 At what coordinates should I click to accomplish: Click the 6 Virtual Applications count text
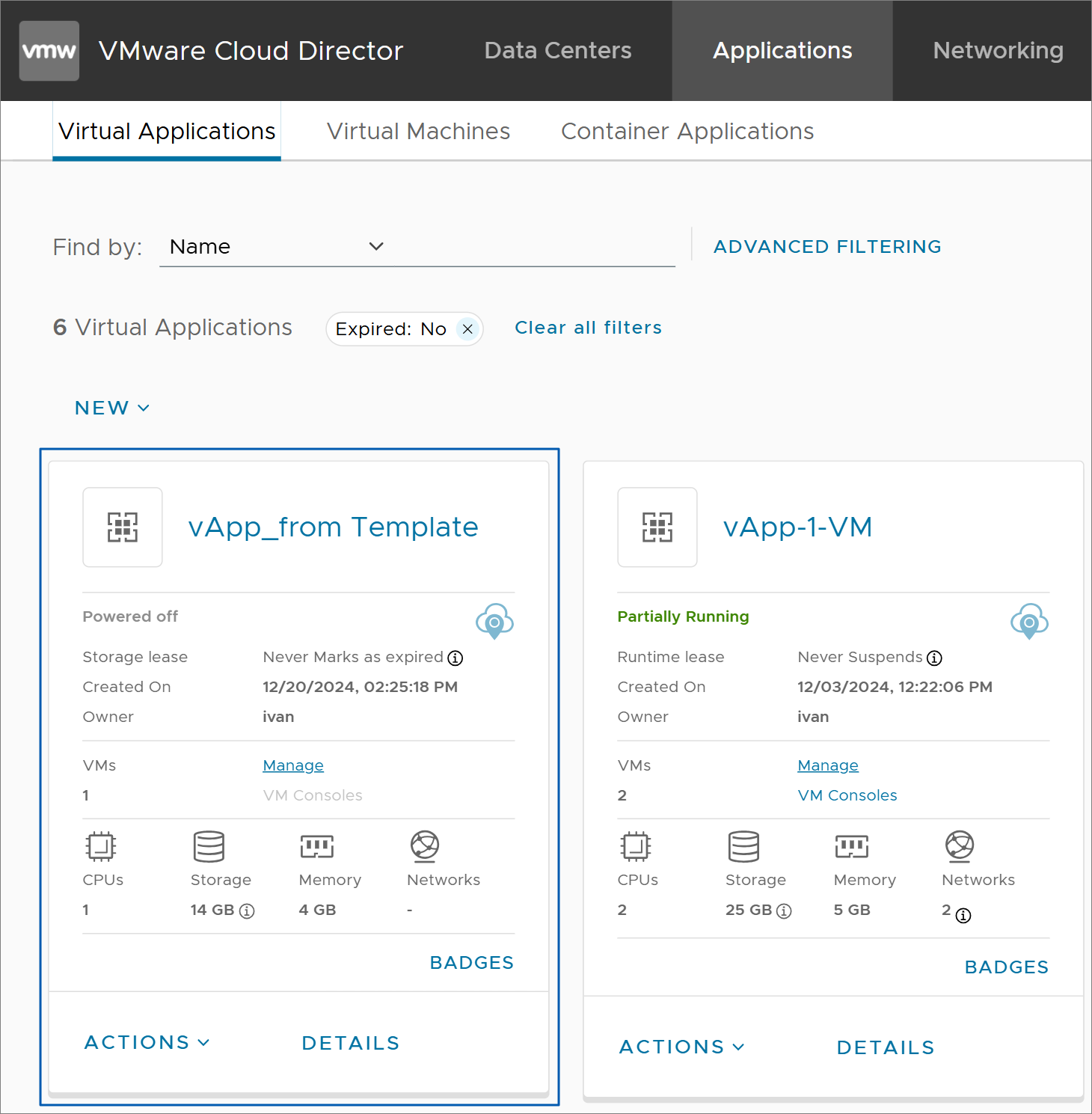pyautogui.click(x=173, y=328)
